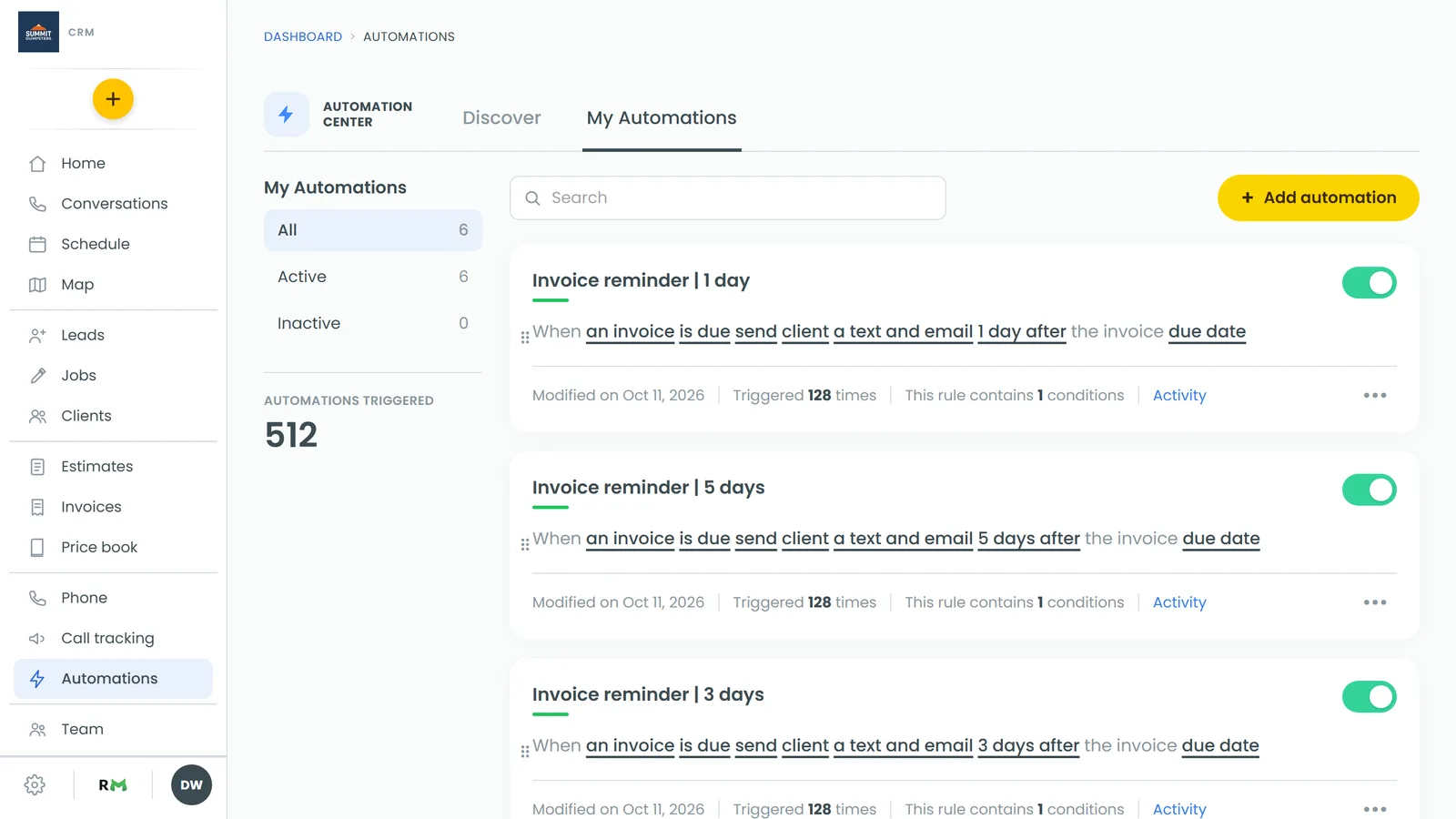Switch to the Discover tab
The height and width of the screenshot is (819, 1456).
tap(501, 118)
